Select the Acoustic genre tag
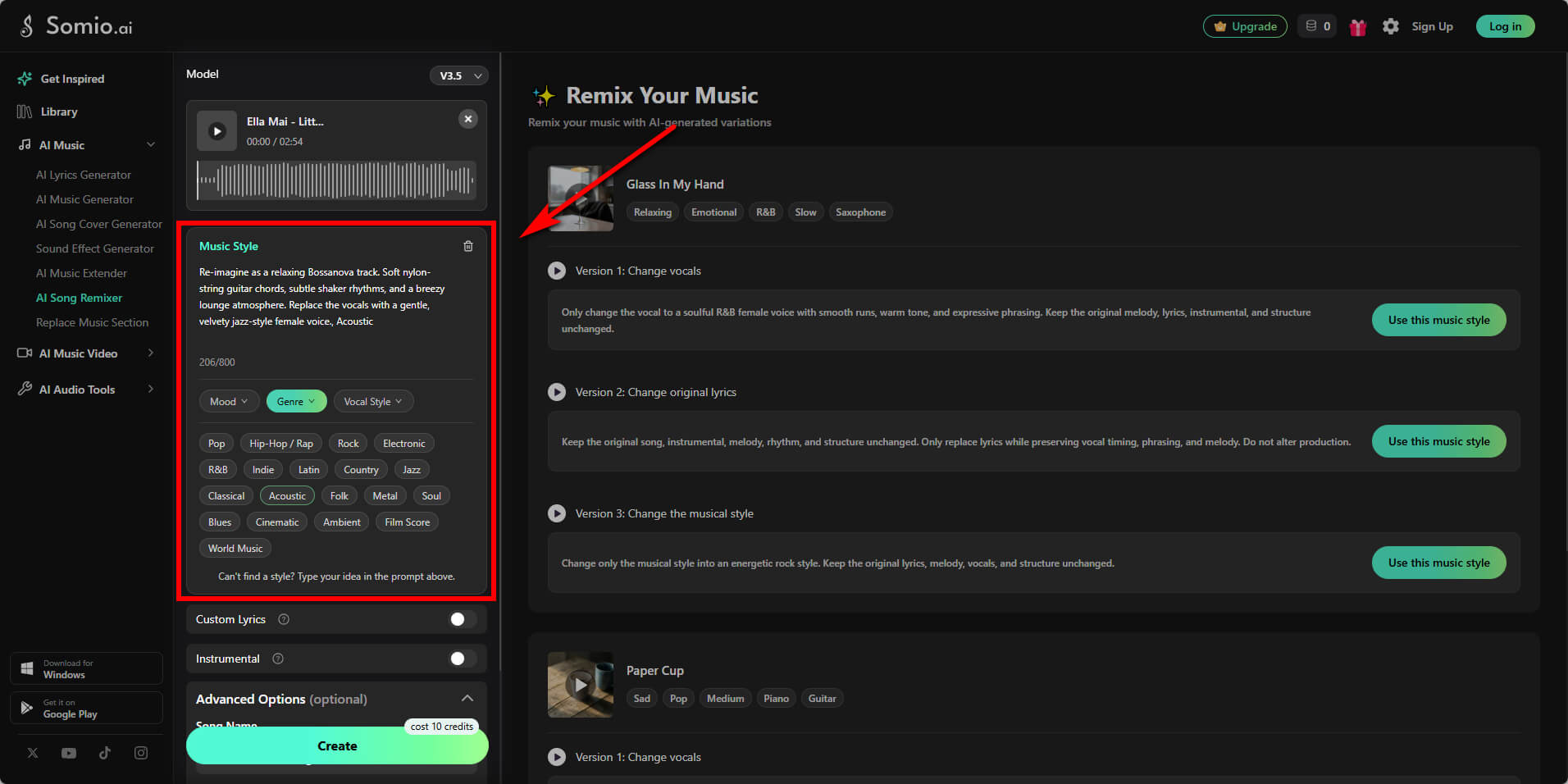The width and height of the screenshot is (1568, 784). [287, 496]
